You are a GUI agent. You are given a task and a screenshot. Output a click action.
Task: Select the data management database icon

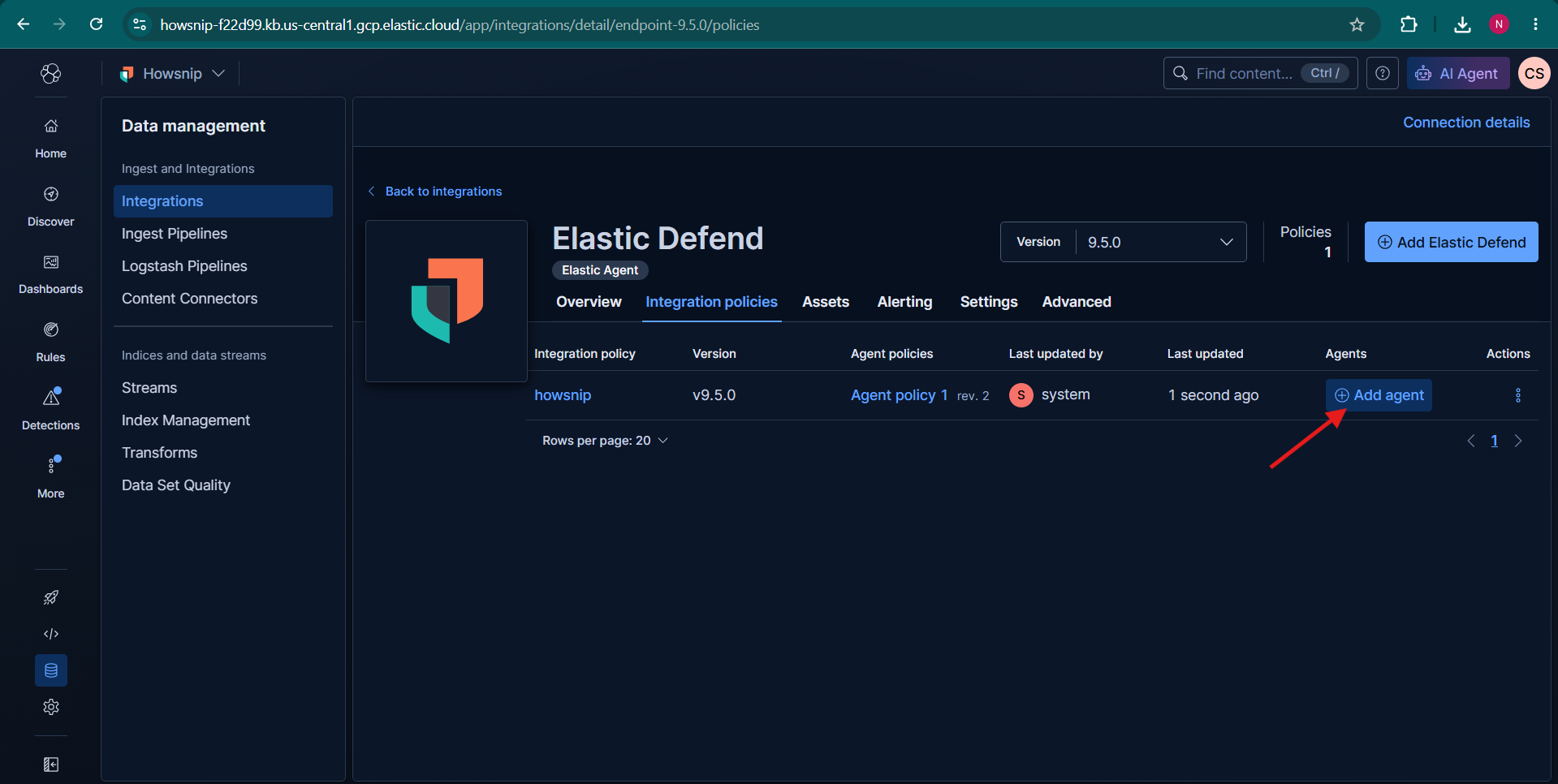coord(50,670)
